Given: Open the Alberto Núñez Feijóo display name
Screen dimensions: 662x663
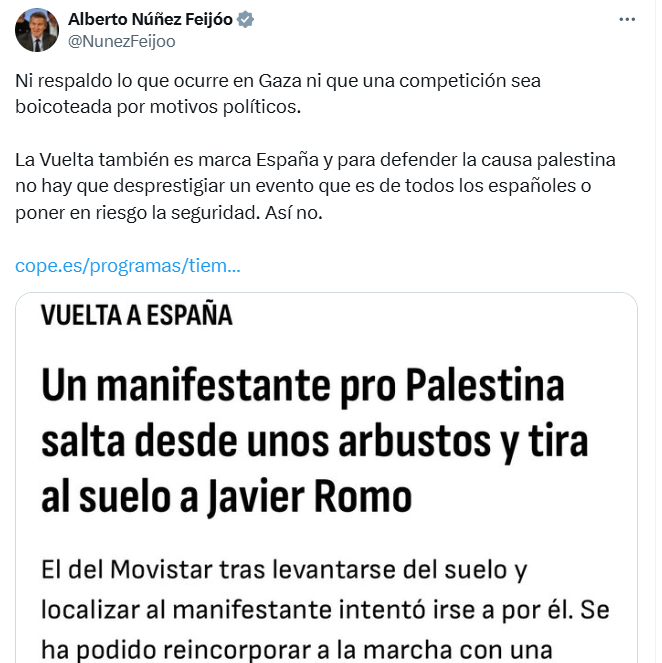Looking at the screenshot, I should tap(151, 20).
